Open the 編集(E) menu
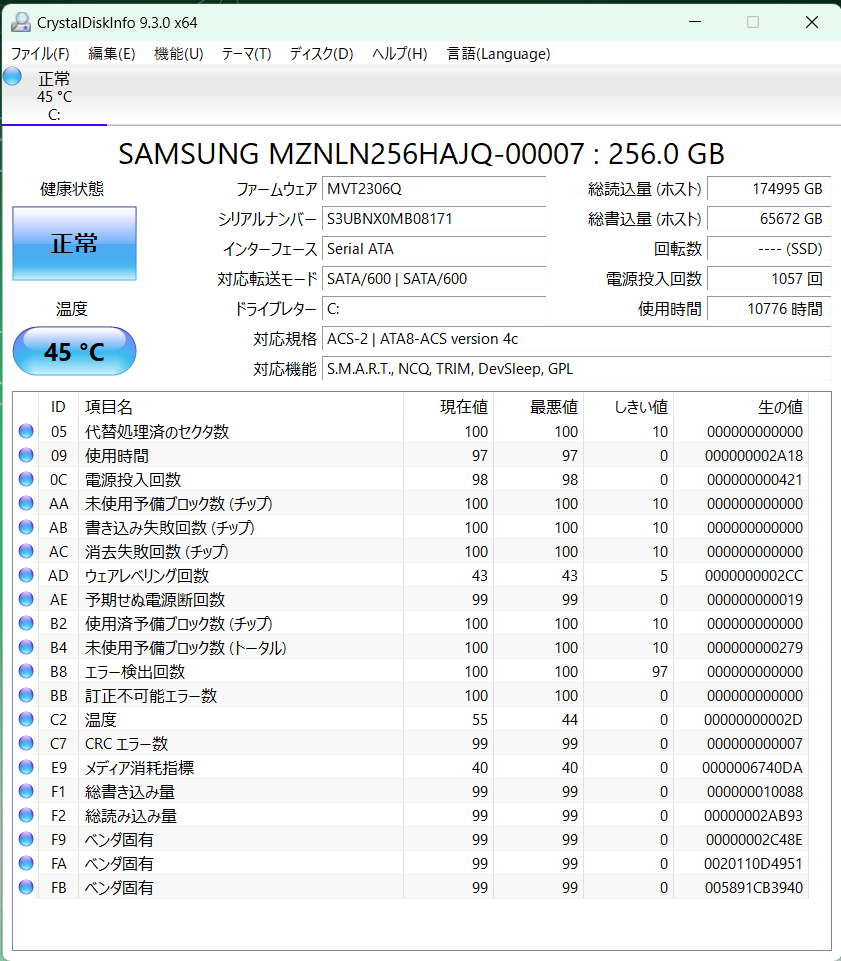Image resolution: width=841 pixels, height=961 pixels. 112,54
